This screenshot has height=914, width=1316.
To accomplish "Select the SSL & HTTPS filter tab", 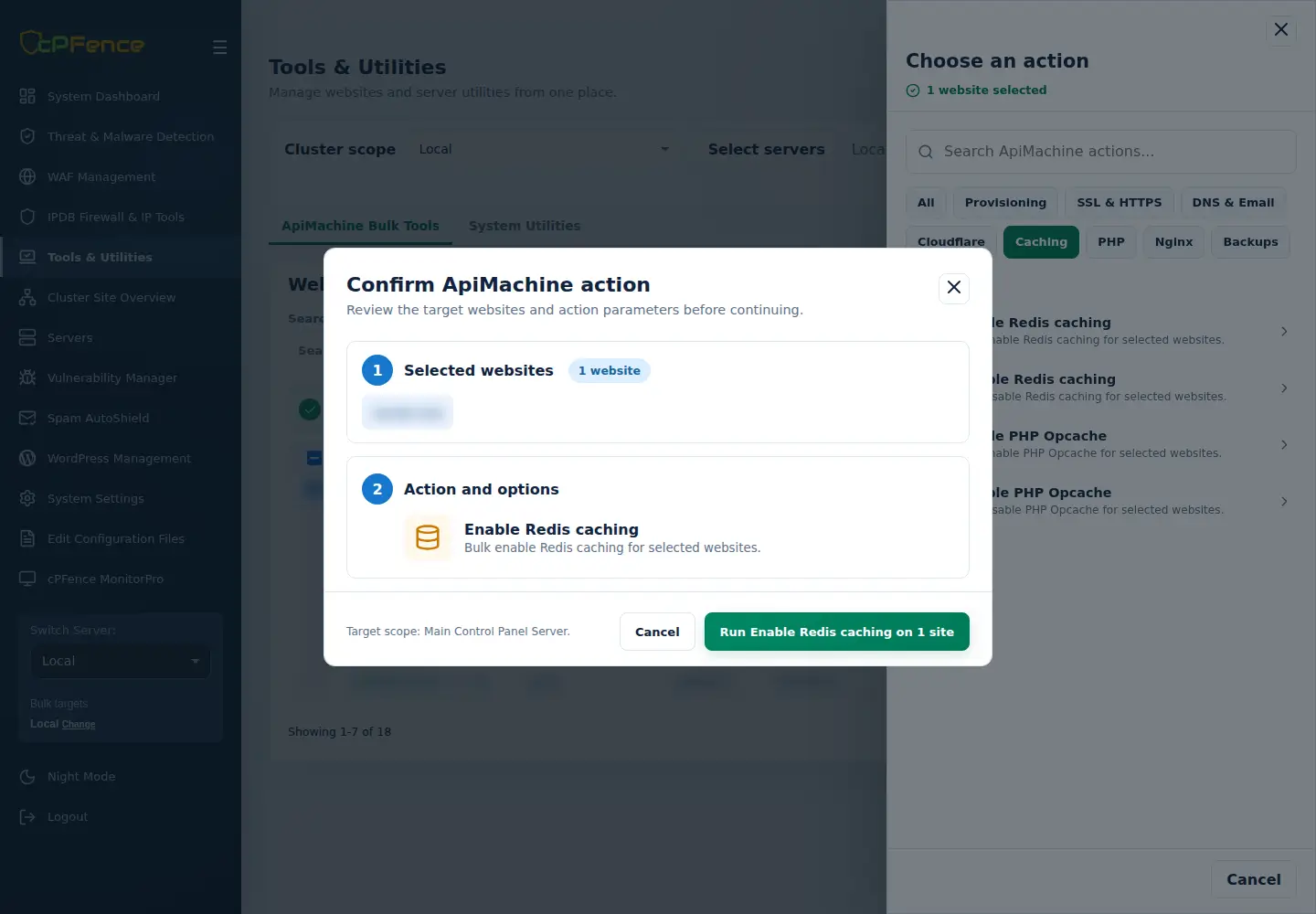I will 1120,203.
